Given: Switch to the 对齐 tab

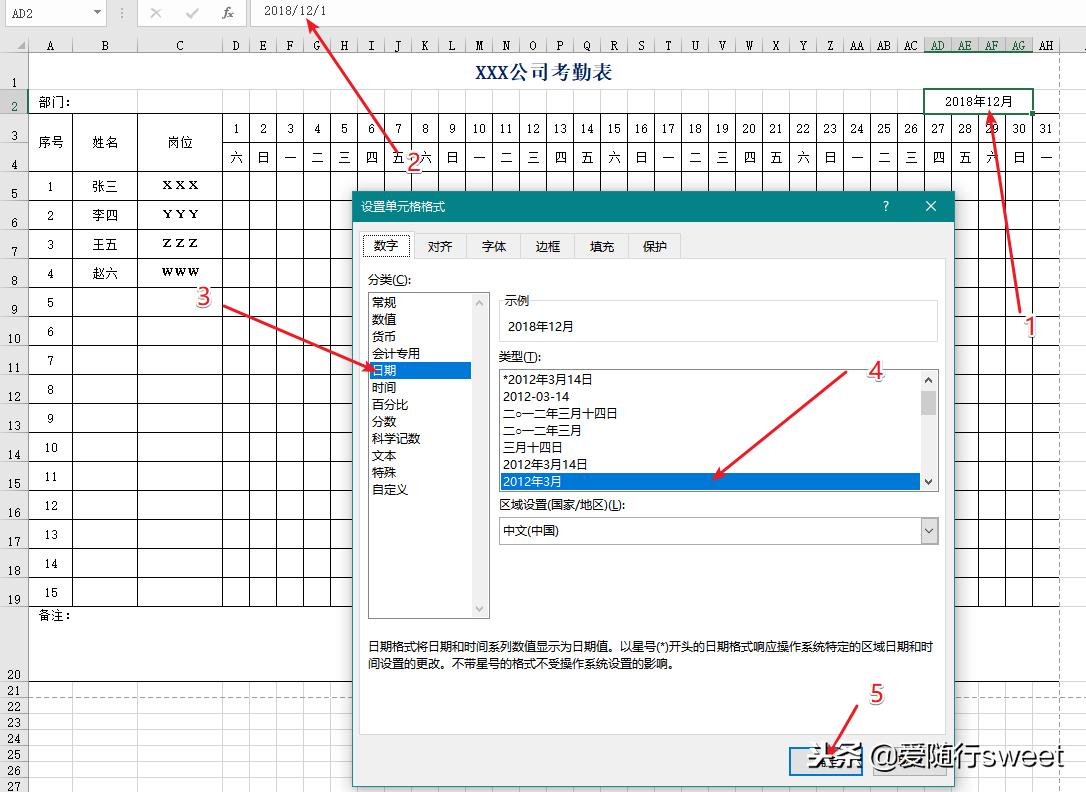Looking at the screenshot, I should point(440,246).
